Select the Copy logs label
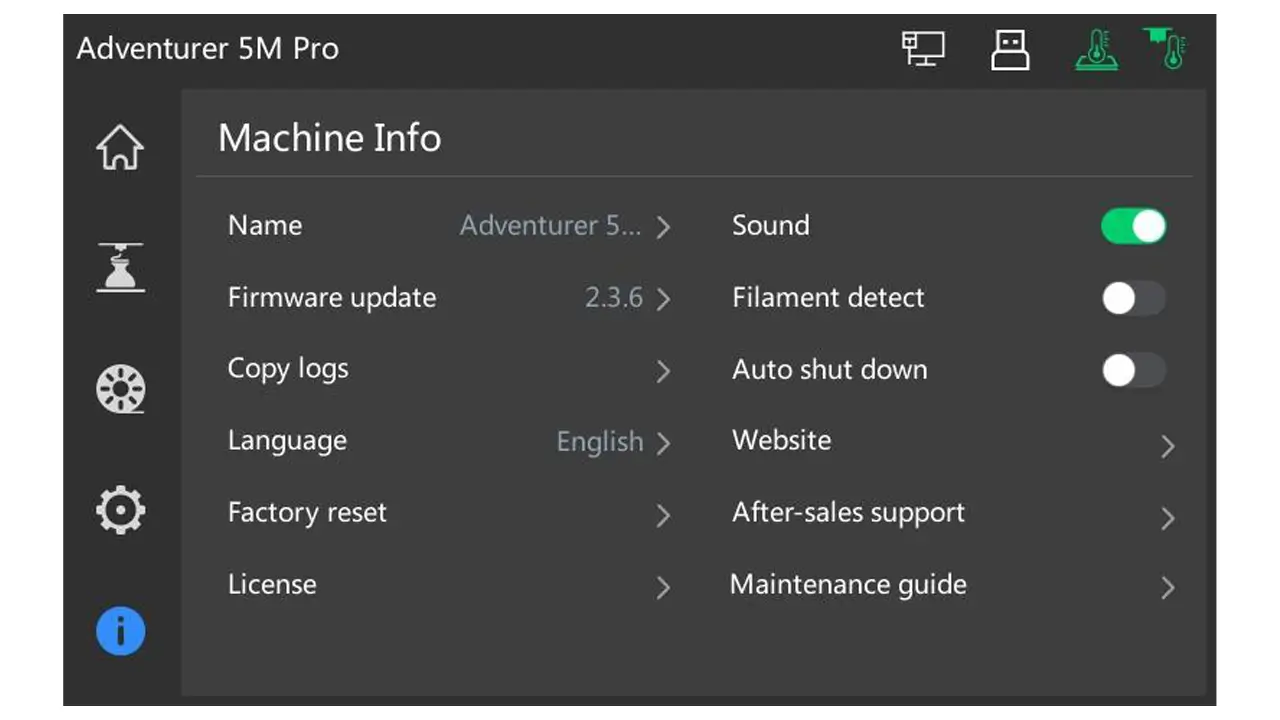 pos(288,369)
